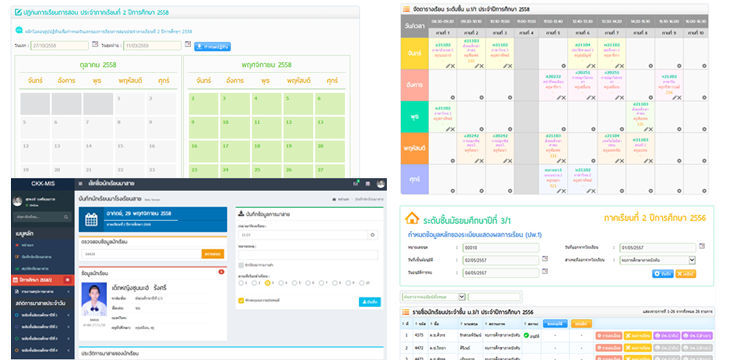Click the red first action button in row 4375

[x=608, y=335]
